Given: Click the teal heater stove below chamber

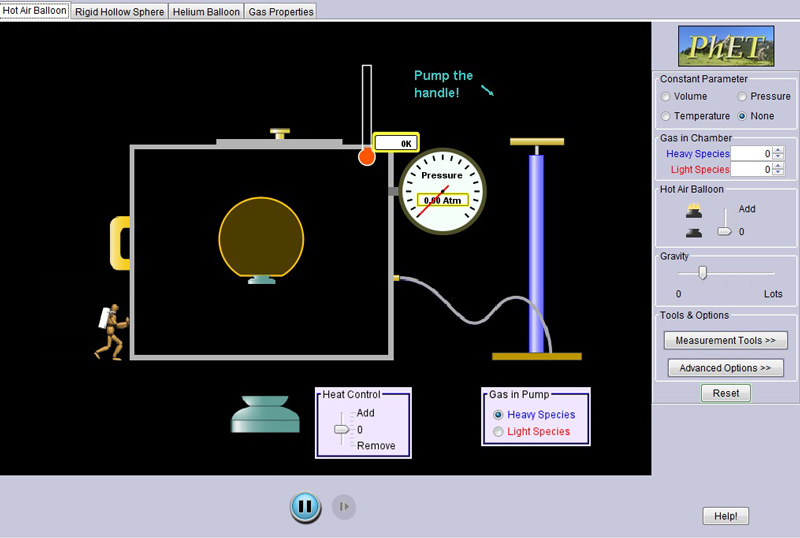Looking at the screenshot, I should tap(265, 414).
